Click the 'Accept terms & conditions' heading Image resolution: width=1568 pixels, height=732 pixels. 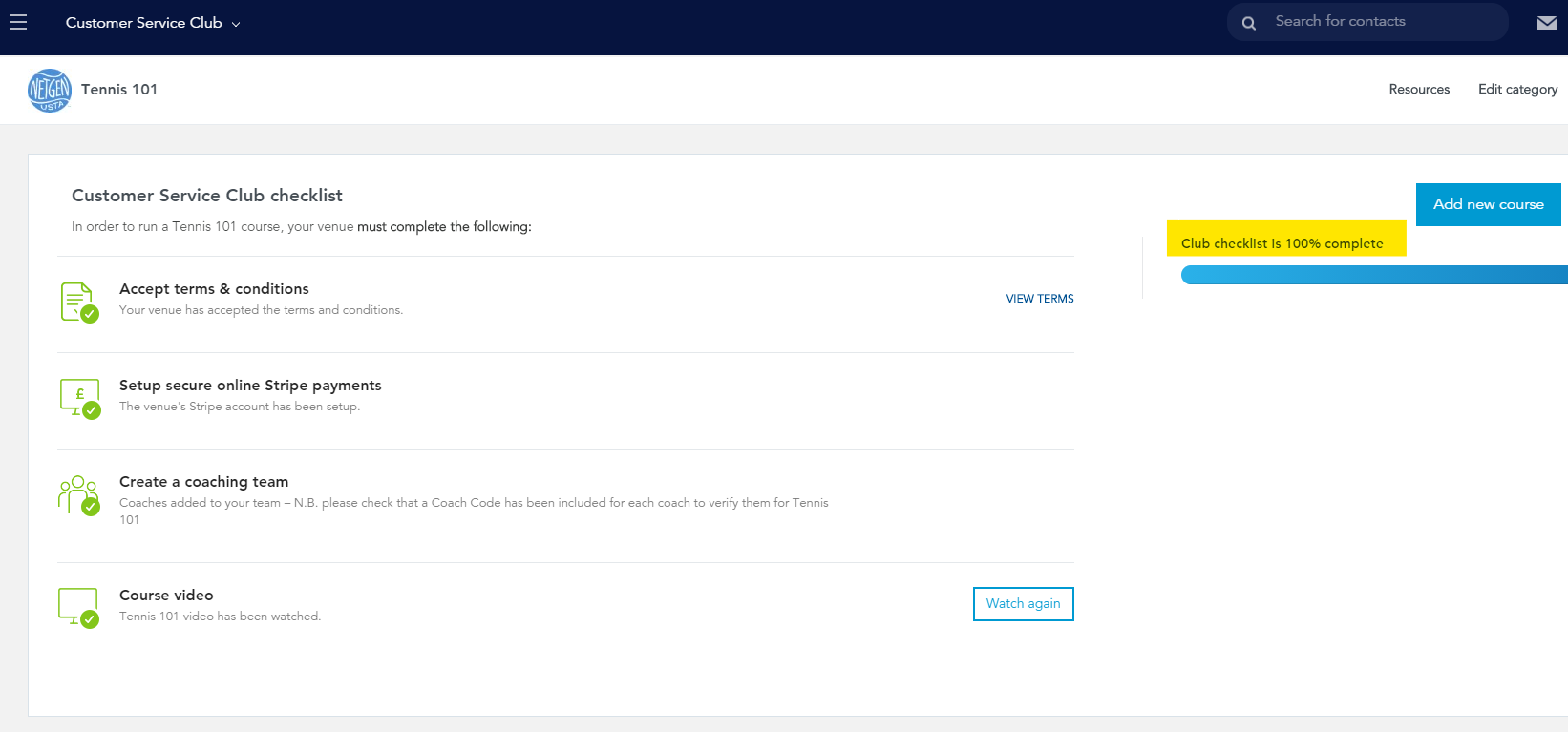pos(214,289)
